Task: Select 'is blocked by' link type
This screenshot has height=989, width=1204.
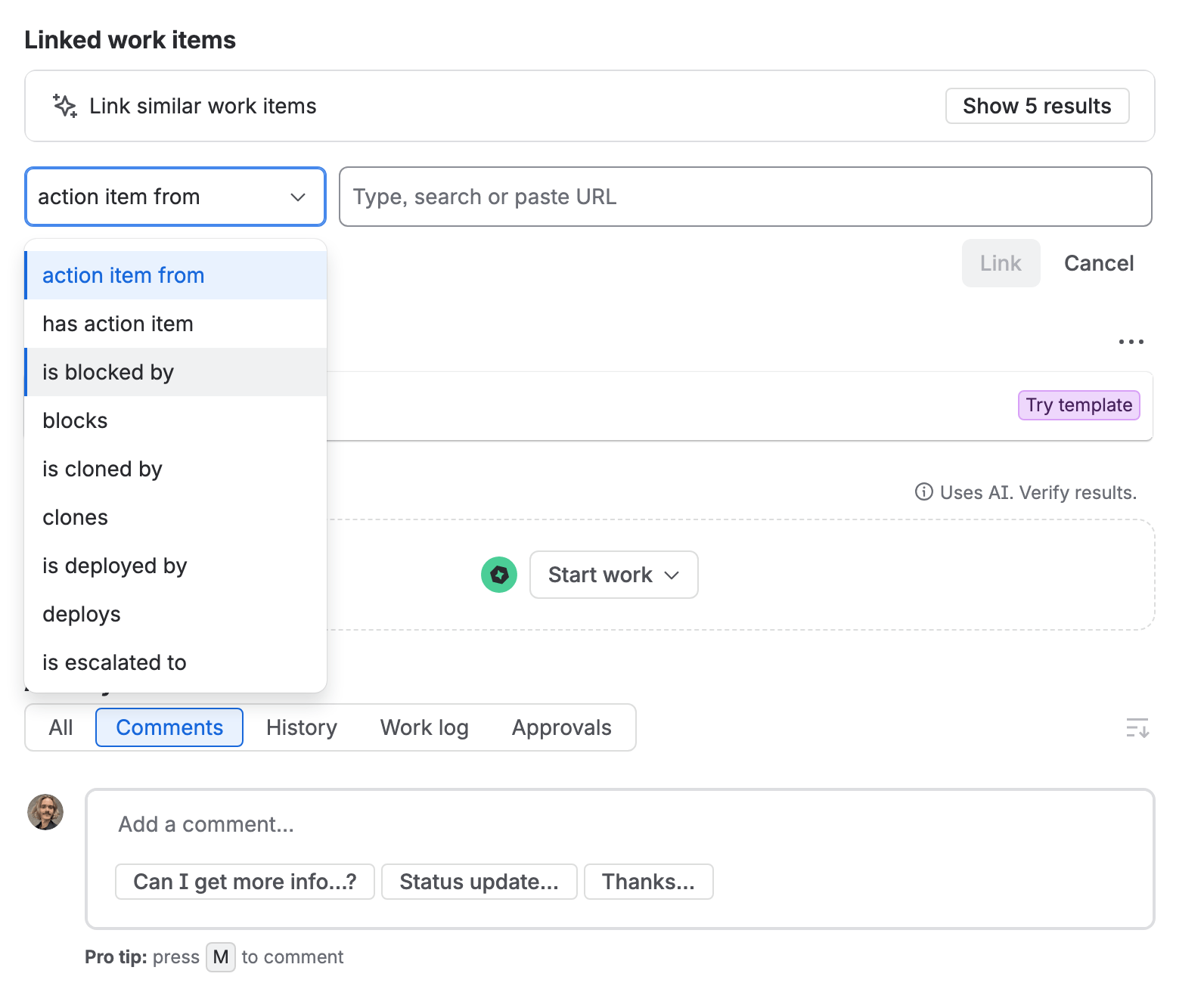Action: coord(175,372)
